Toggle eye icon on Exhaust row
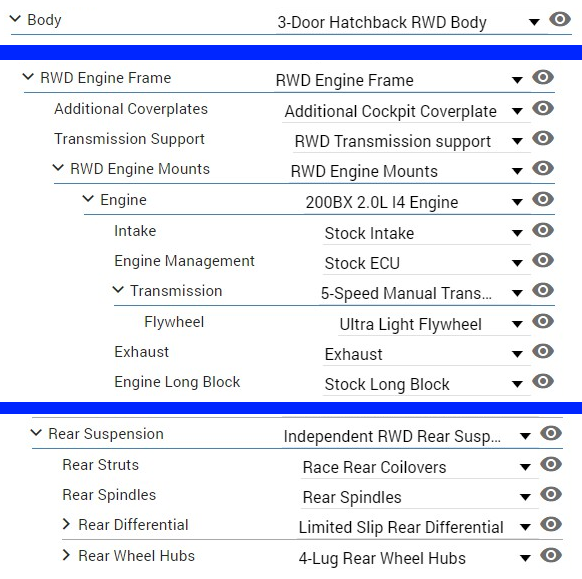582x579 pixels. point(543,351)
